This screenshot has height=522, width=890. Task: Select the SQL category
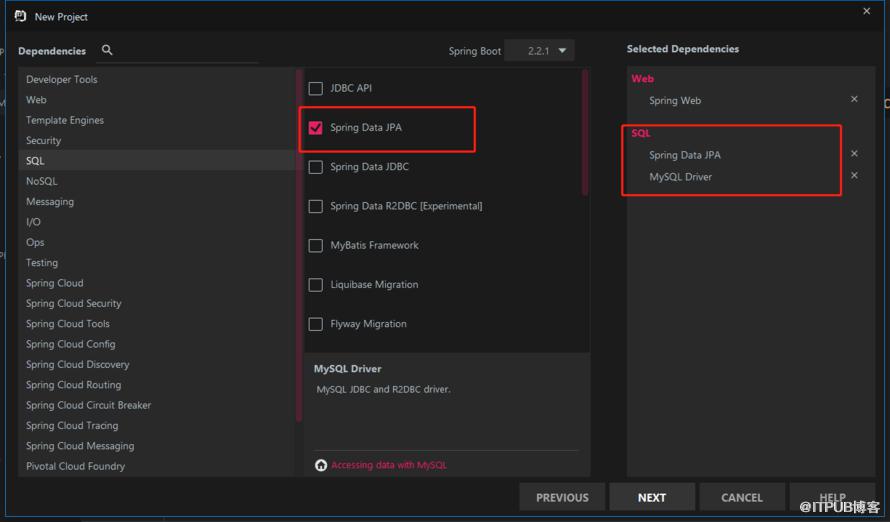(x=157, y=161)
